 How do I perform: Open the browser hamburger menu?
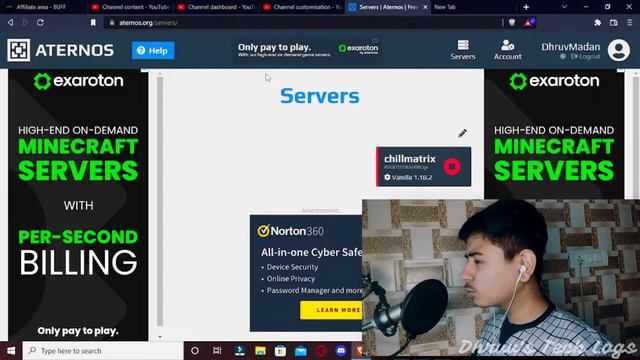[630, 22]
